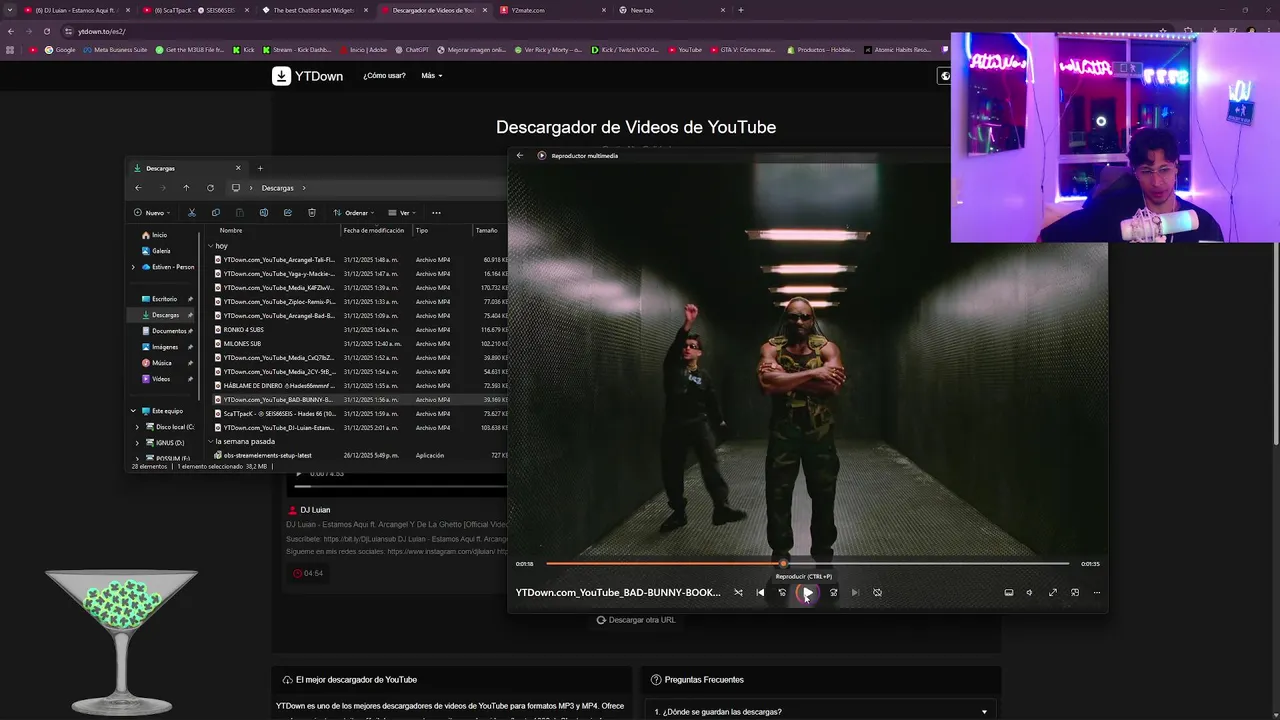Viewport: 1280px width, 720px height.
Task: Skip forward 30 seconds in the media player
Action: click(x=833, y=592)
